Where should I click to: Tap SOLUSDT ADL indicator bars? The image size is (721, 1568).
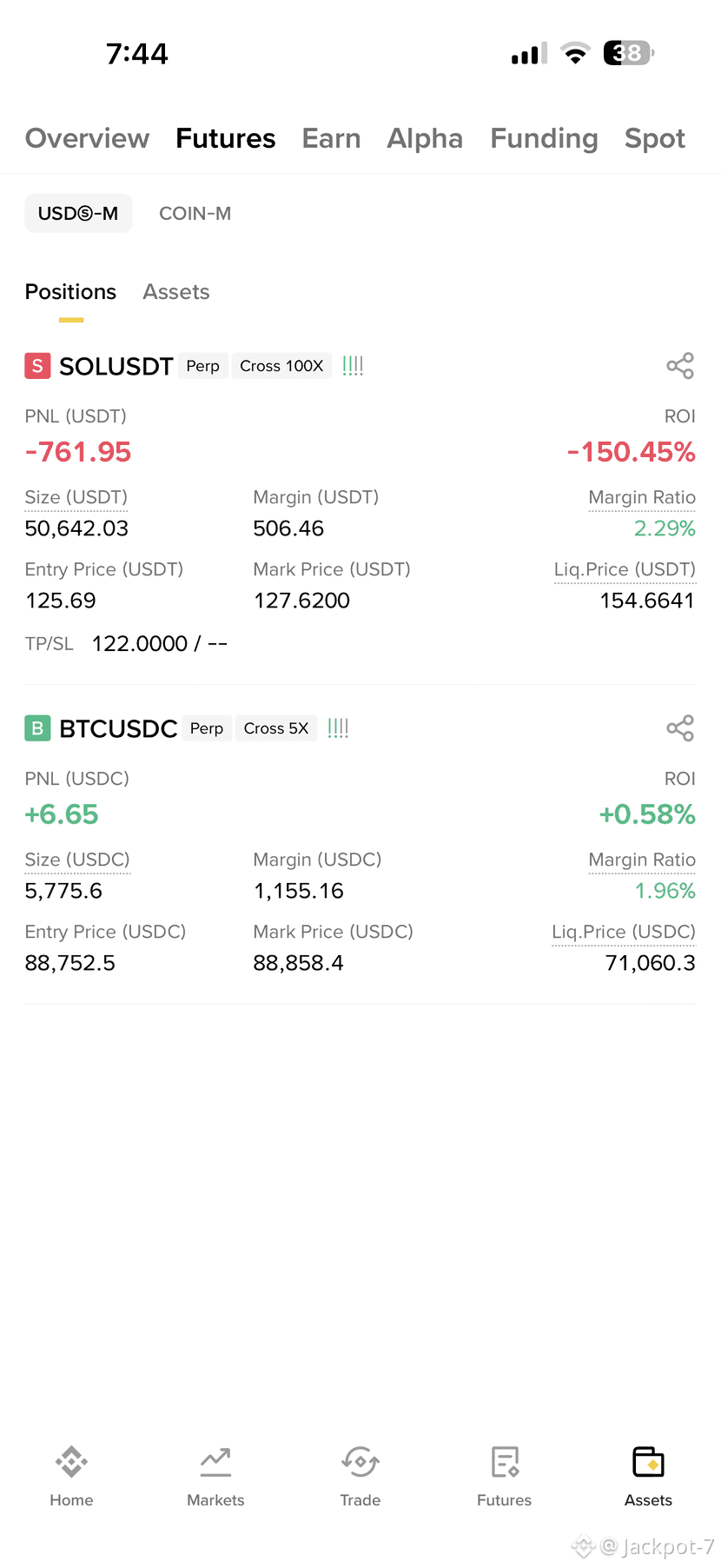pyautogui.click(x=353, y=366)
